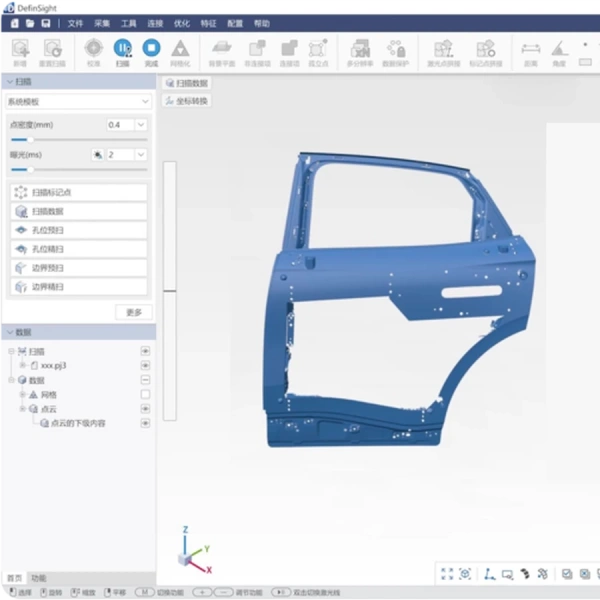Viewport: 600px width, 600px height.
Task: Open the 帮助 menu
Action: coord(262,24)
